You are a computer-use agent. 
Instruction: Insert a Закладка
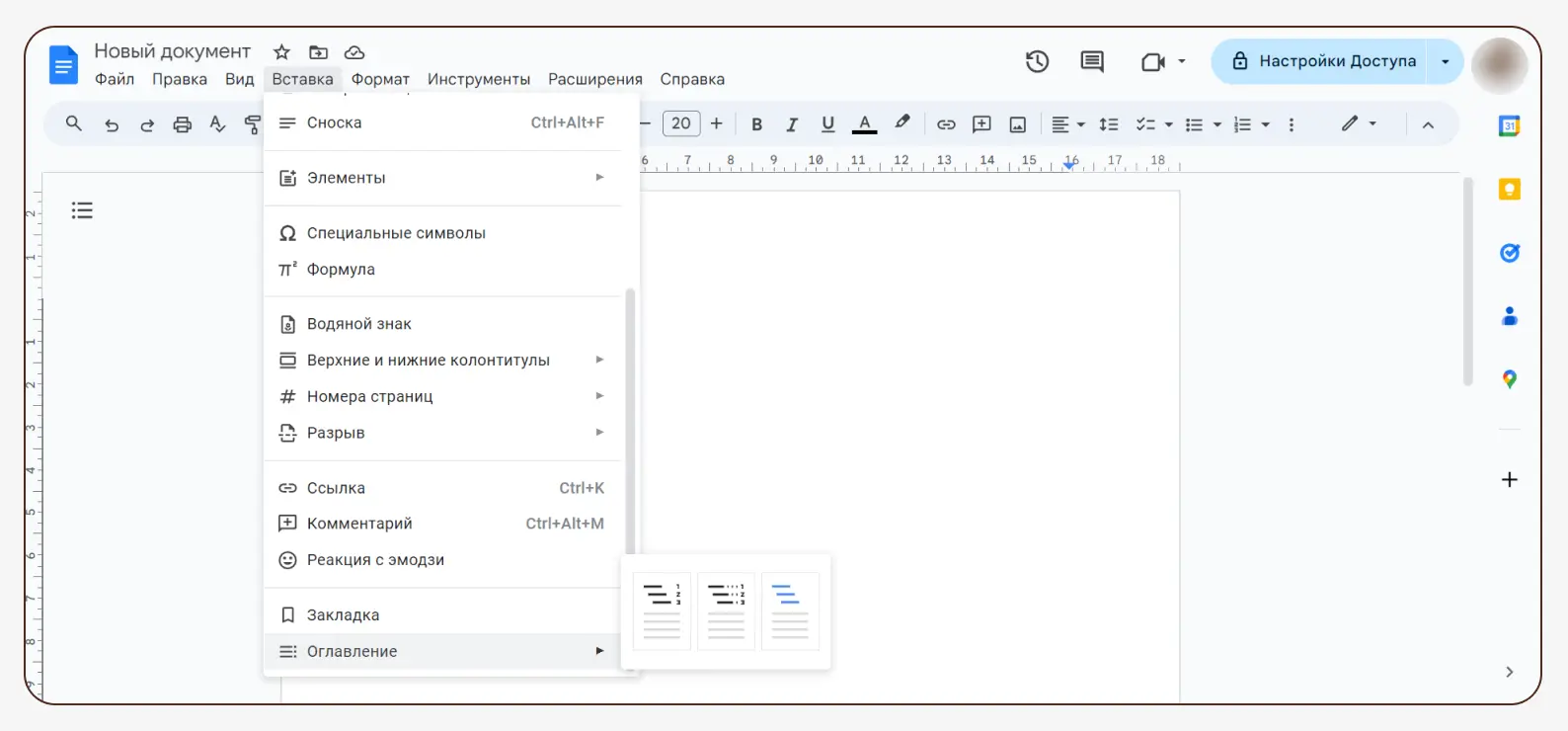click(443, 615)
